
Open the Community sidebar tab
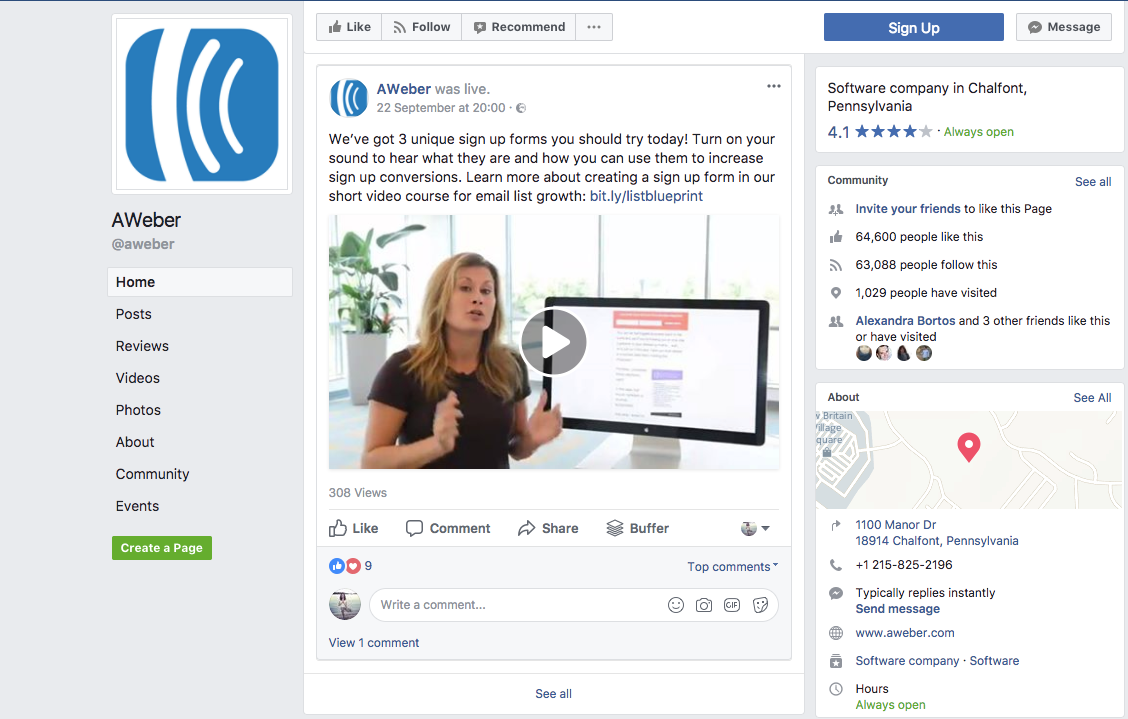pos(153,474)
